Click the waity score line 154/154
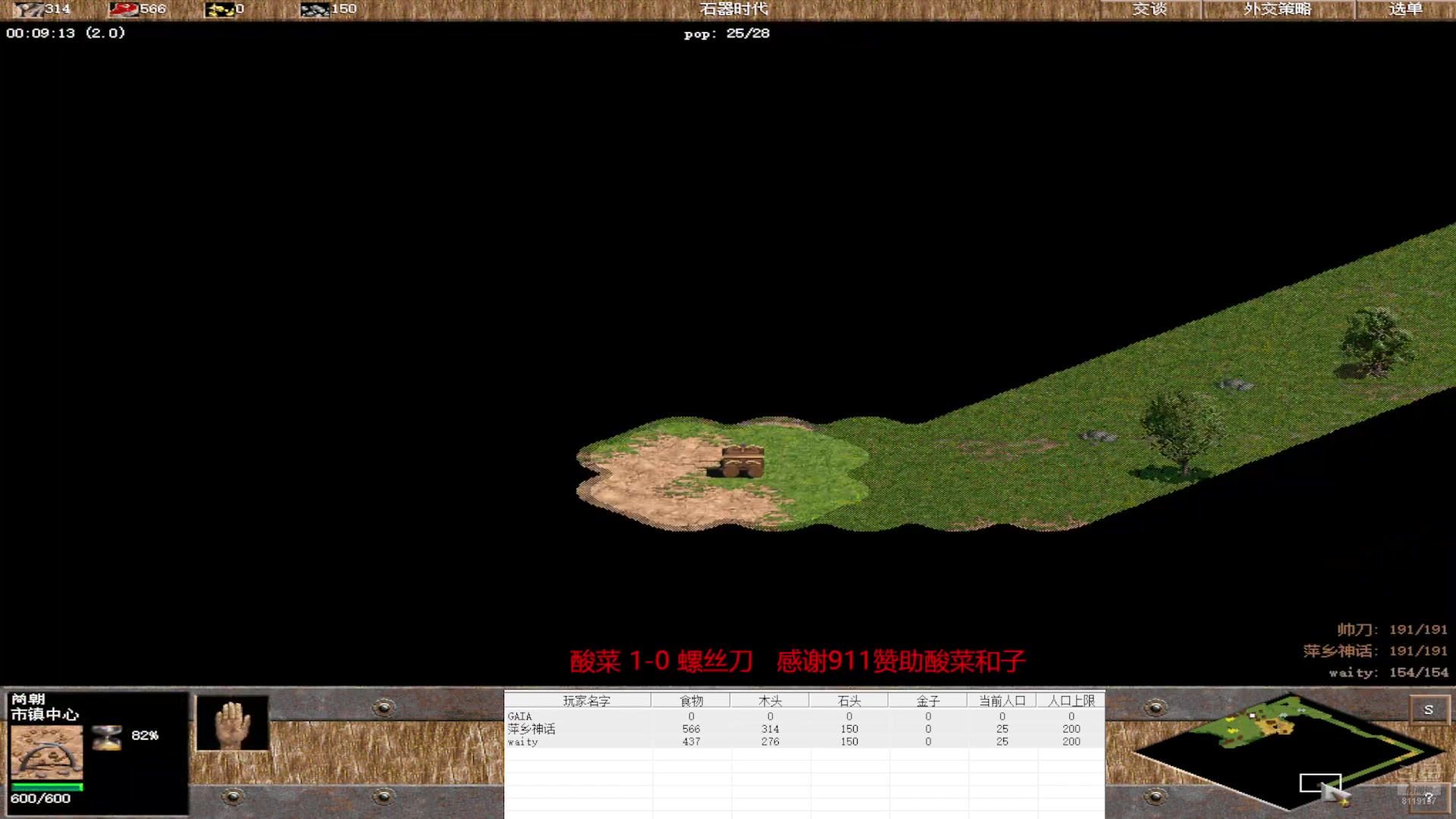 point(1389,673)
